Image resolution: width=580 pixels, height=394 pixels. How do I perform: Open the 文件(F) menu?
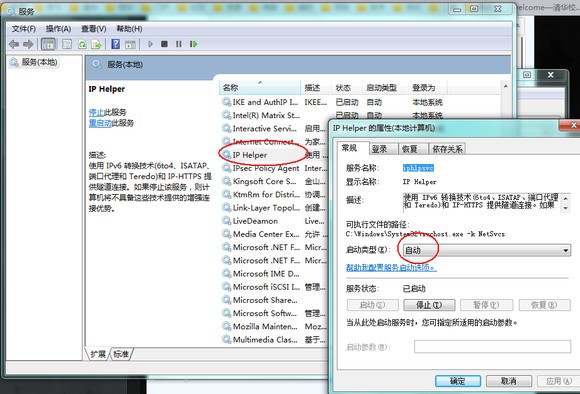pyautogui.click(x=24, y=29)
